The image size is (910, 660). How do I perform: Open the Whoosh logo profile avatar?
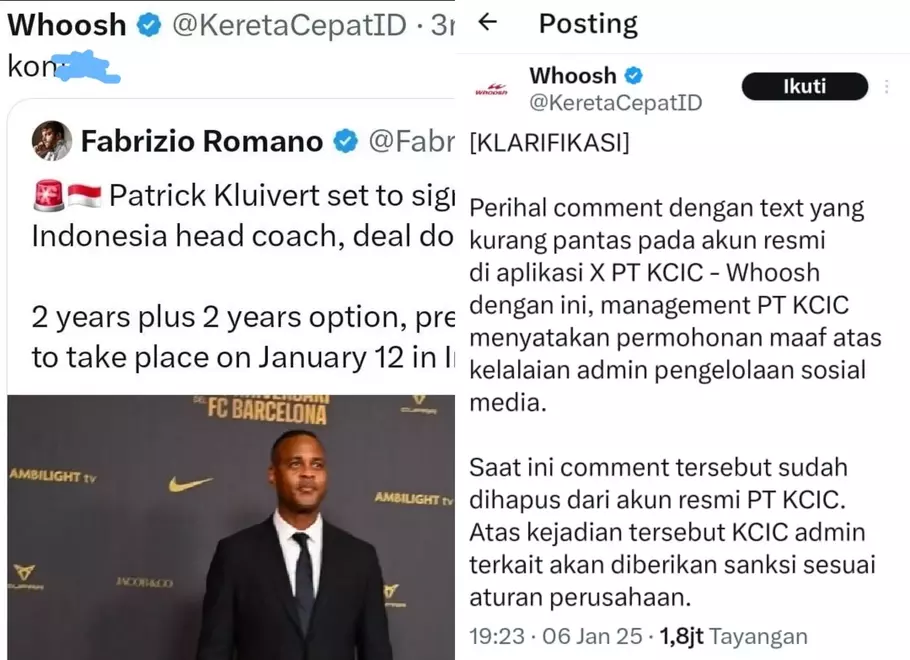click(491, 89)
